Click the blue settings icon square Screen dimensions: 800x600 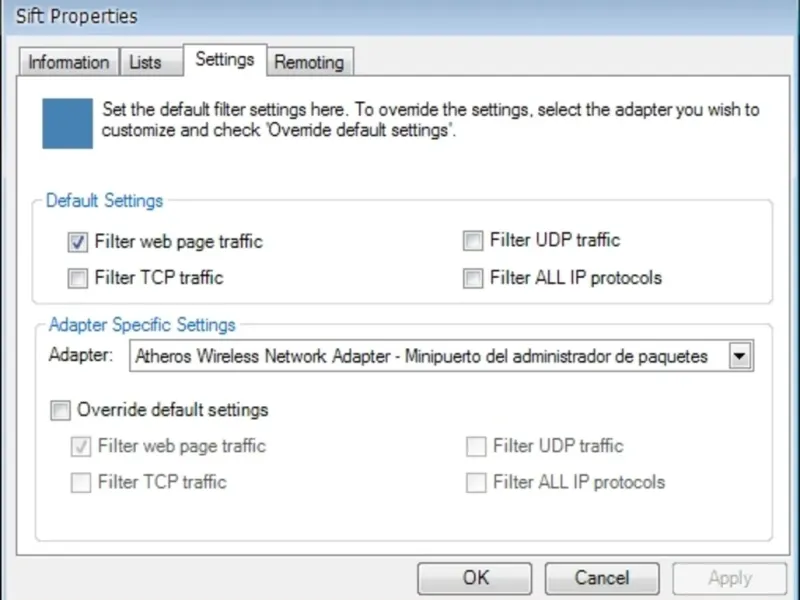67,123
